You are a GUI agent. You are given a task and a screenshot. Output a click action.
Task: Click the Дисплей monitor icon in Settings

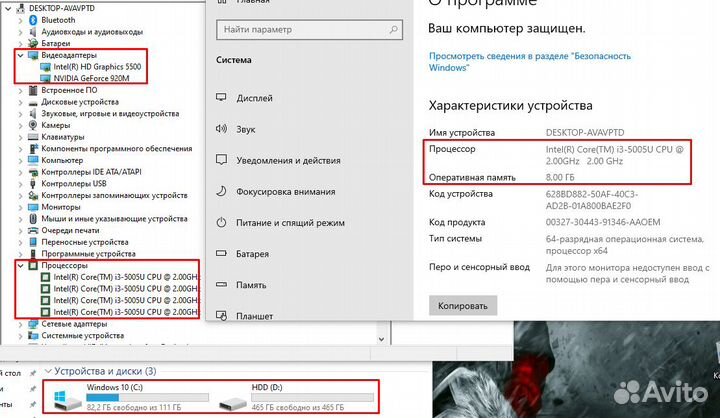pyautogui.click(x=221, y=97)
